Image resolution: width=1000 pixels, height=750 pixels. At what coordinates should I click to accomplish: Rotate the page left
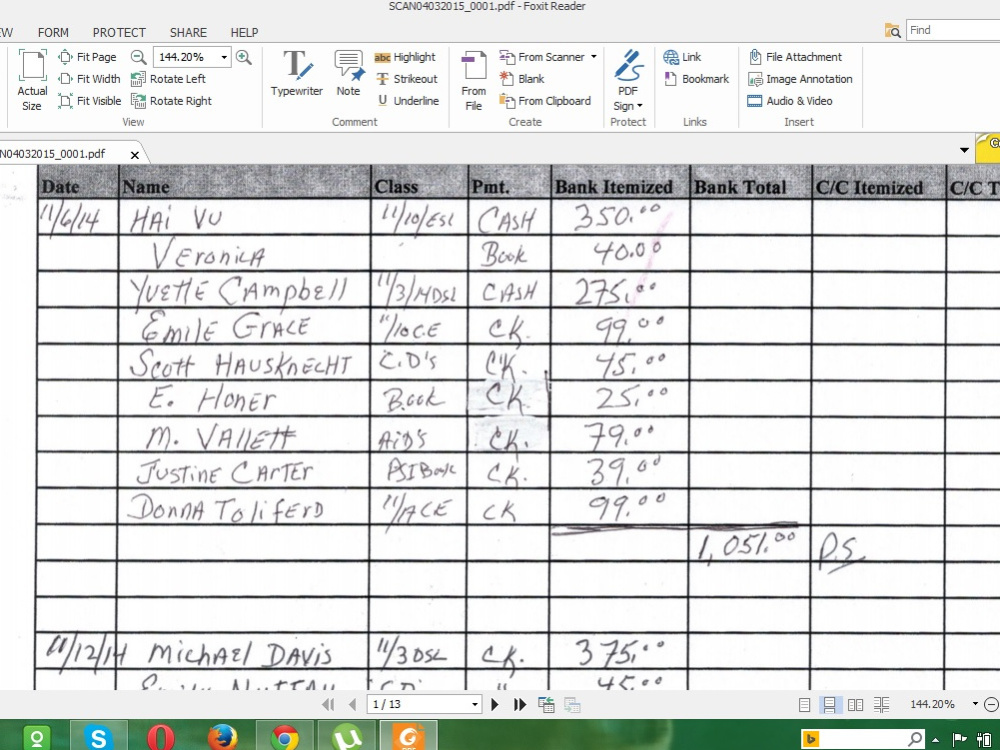tap(168, 78)
